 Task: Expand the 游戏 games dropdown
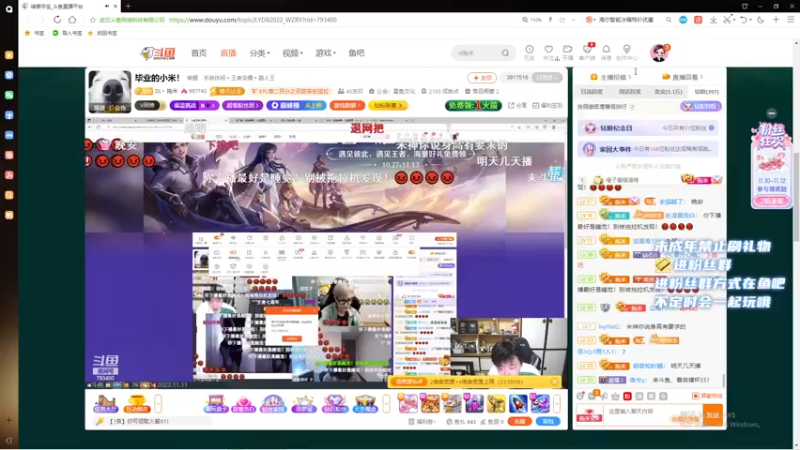click(325, 53)
